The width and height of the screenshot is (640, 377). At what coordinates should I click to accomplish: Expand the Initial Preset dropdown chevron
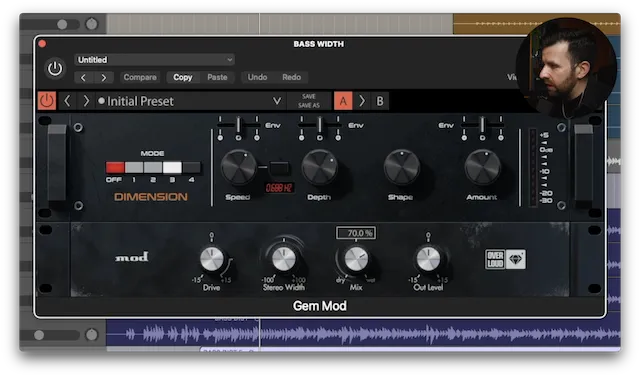[277, 101]
